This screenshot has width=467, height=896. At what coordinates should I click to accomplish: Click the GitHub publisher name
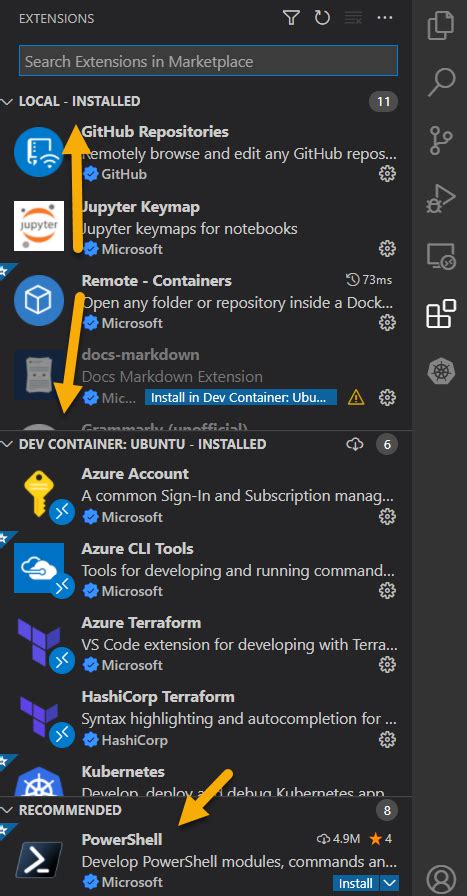tap(124, 174)
